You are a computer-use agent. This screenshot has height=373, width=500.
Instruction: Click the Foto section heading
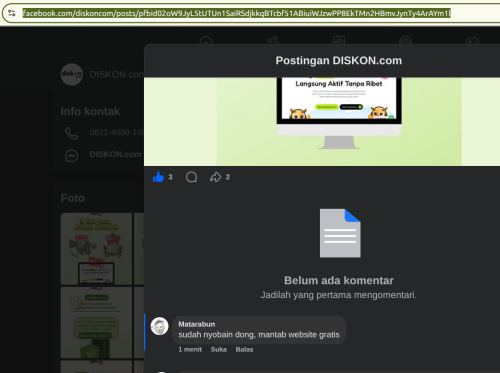tap(73, 198)
